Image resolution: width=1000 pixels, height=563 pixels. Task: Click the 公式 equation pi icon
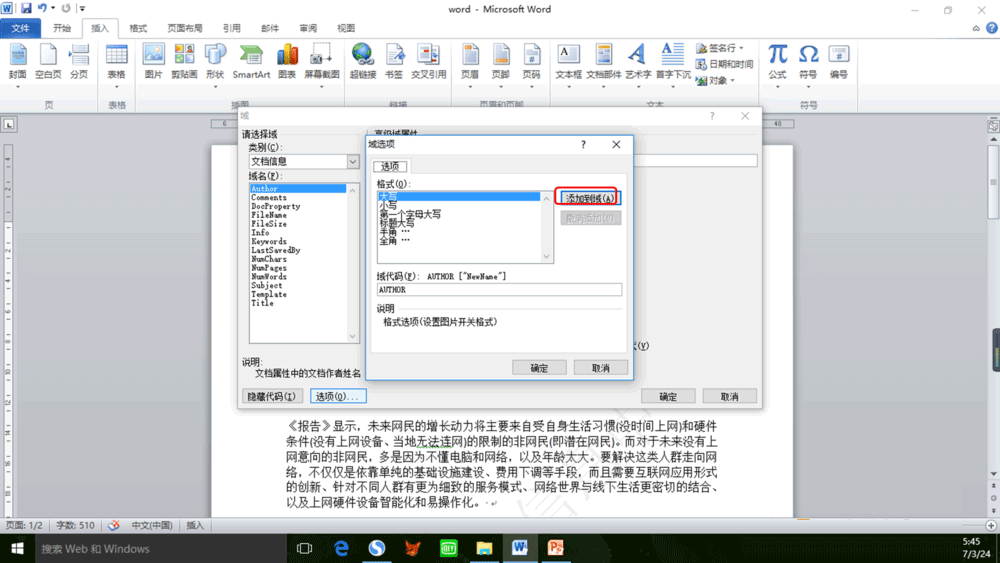[x=777, y=60]
